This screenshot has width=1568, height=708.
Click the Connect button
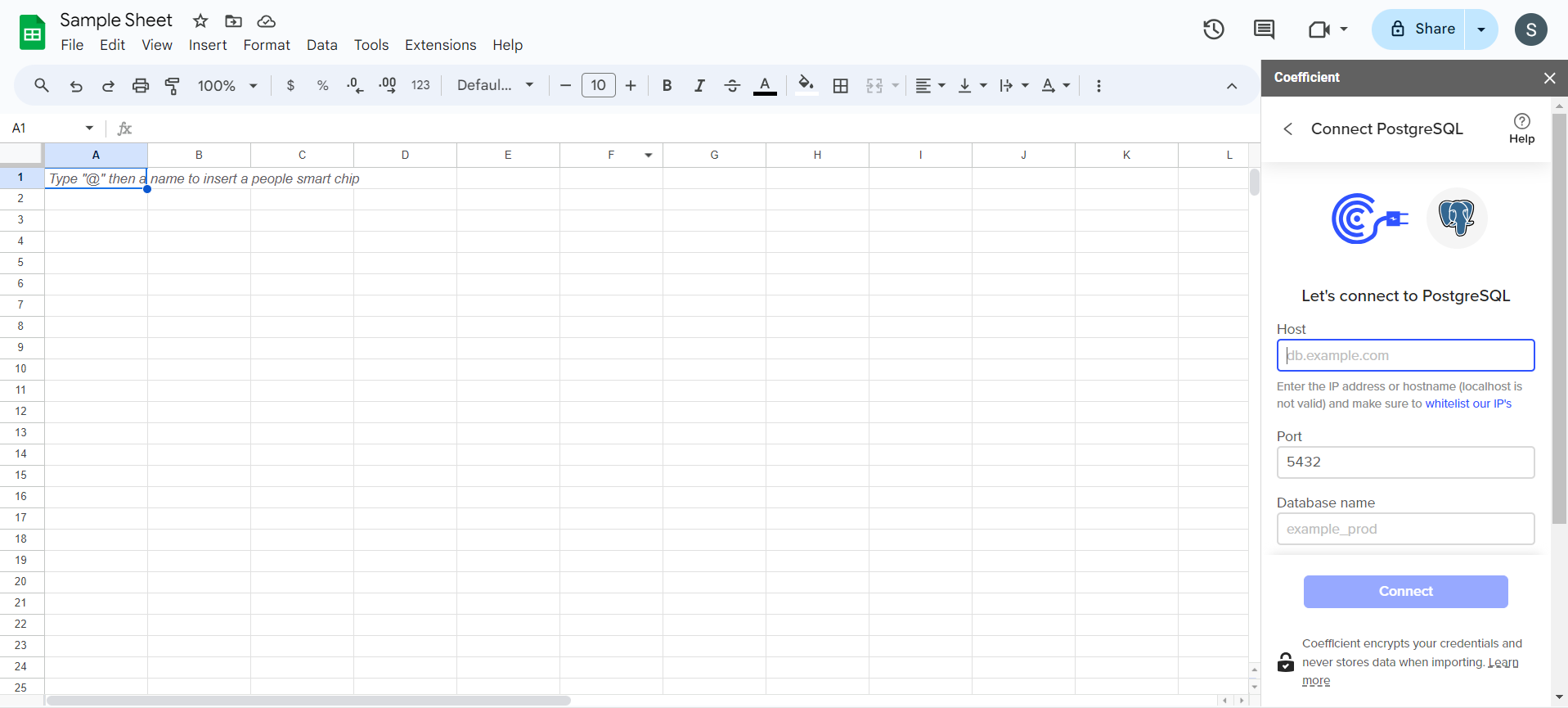(1405, 592)
